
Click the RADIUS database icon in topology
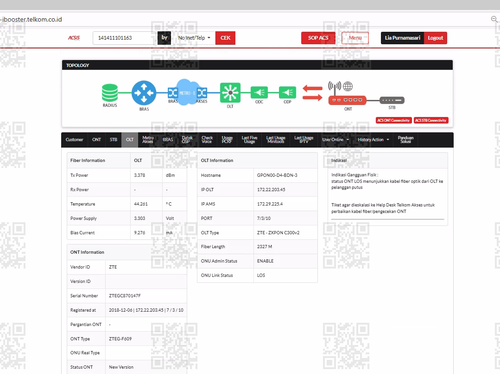point(110,93)
